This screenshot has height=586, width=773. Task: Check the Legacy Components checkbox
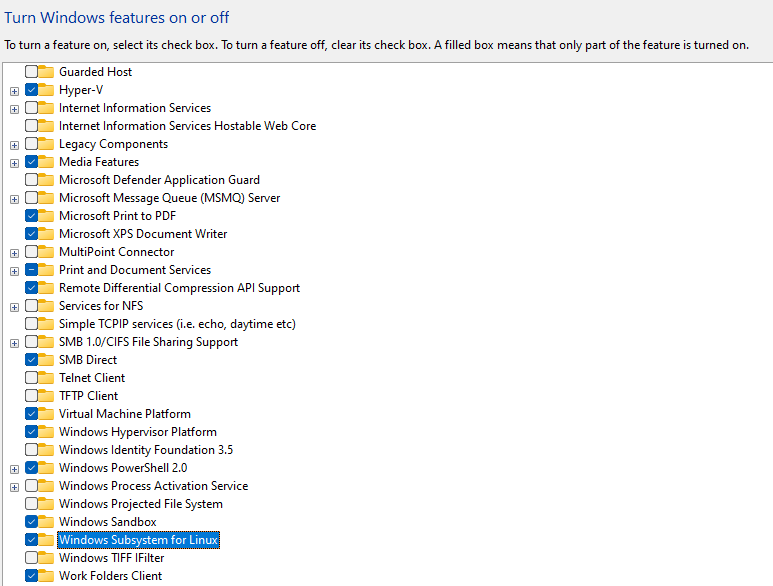(32, 143)
